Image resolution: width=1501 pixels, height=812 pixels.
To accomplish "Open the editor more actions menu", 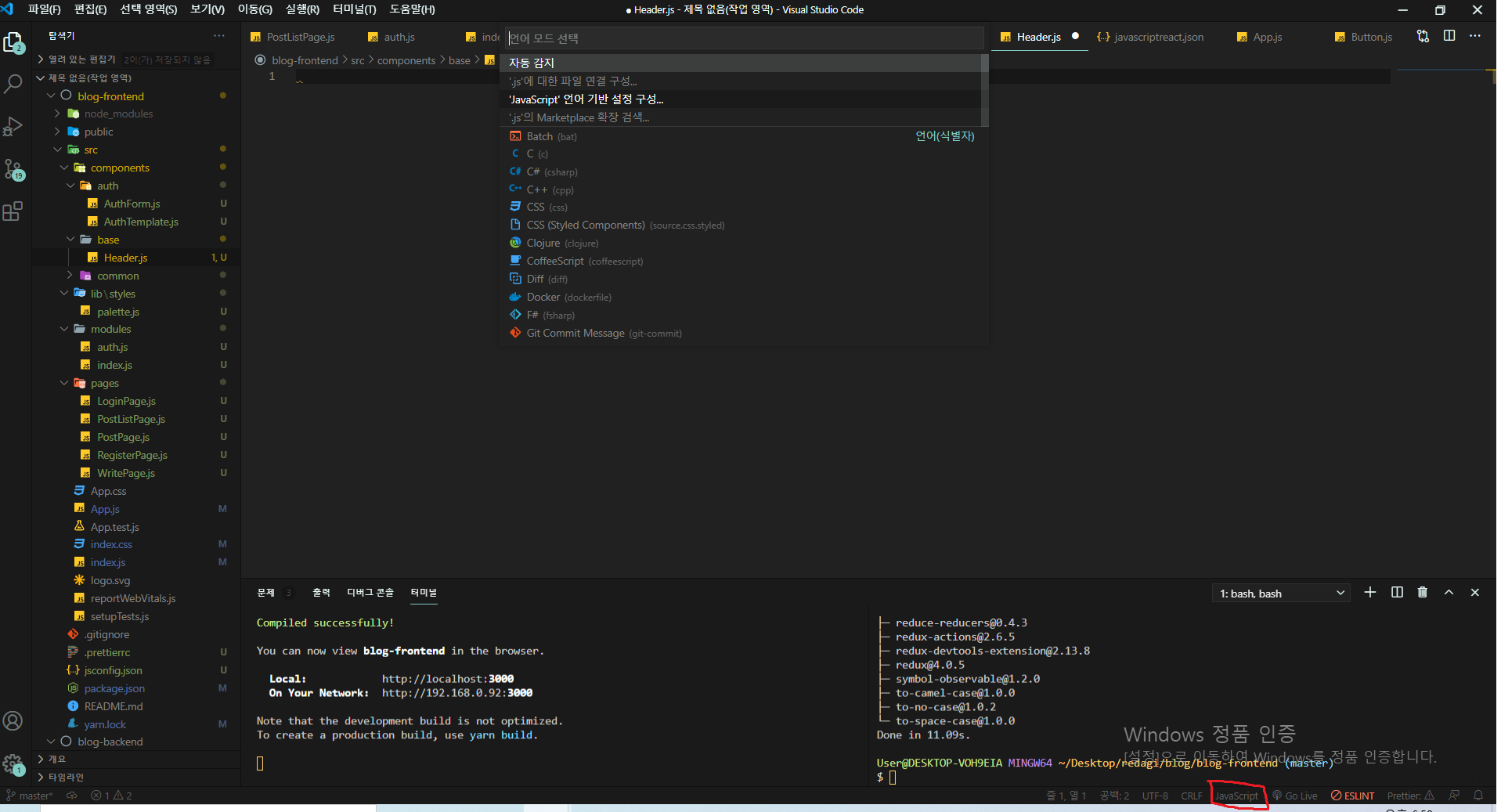I will click(x=1475, y=36).
